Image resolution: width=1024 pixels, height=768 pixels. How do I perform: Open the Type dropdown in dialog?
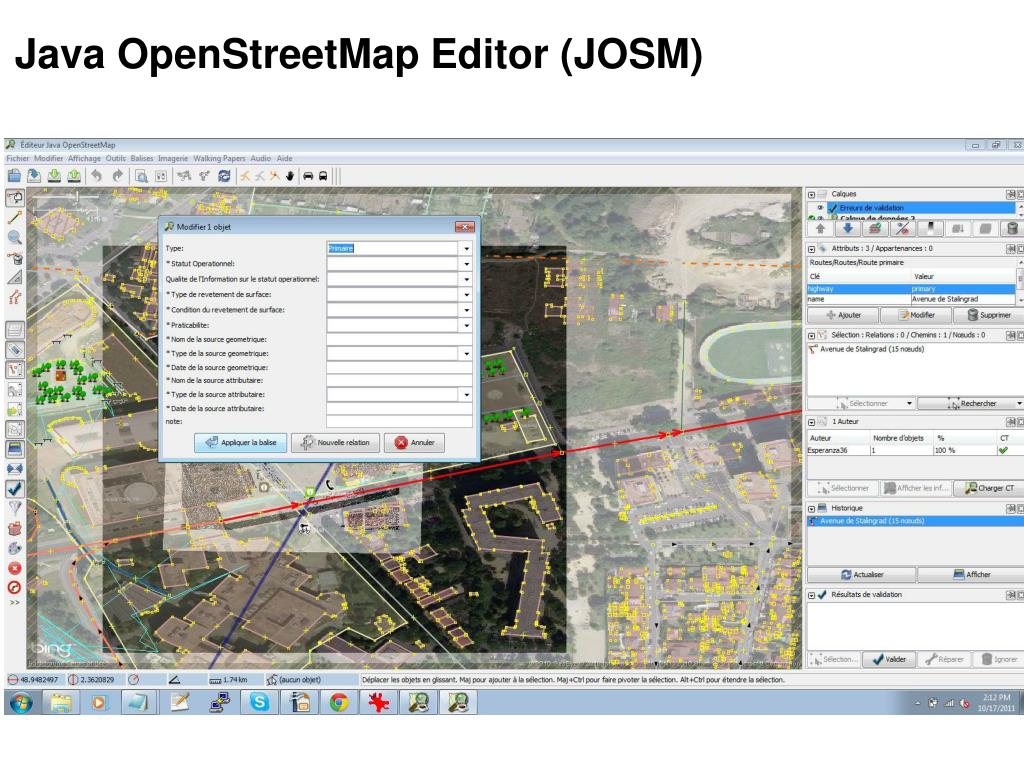tap(466, 248)
